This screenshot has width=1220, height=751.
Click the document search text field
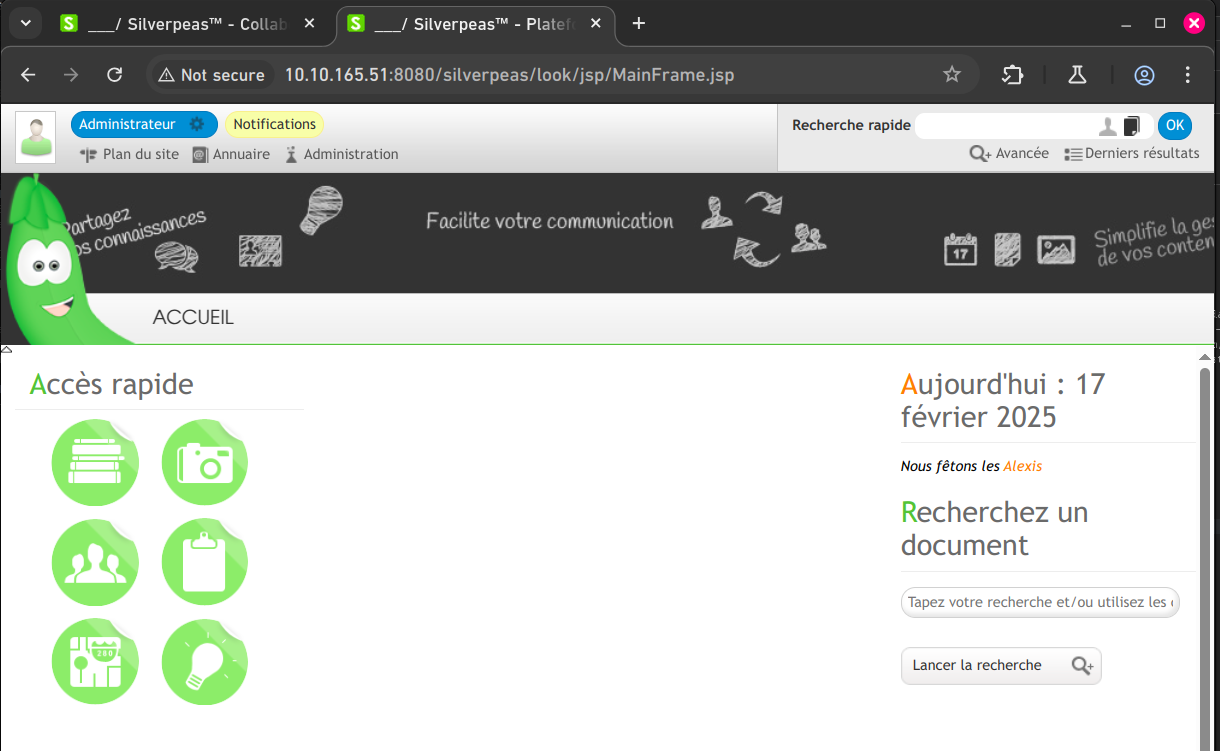click(1040, 602)
